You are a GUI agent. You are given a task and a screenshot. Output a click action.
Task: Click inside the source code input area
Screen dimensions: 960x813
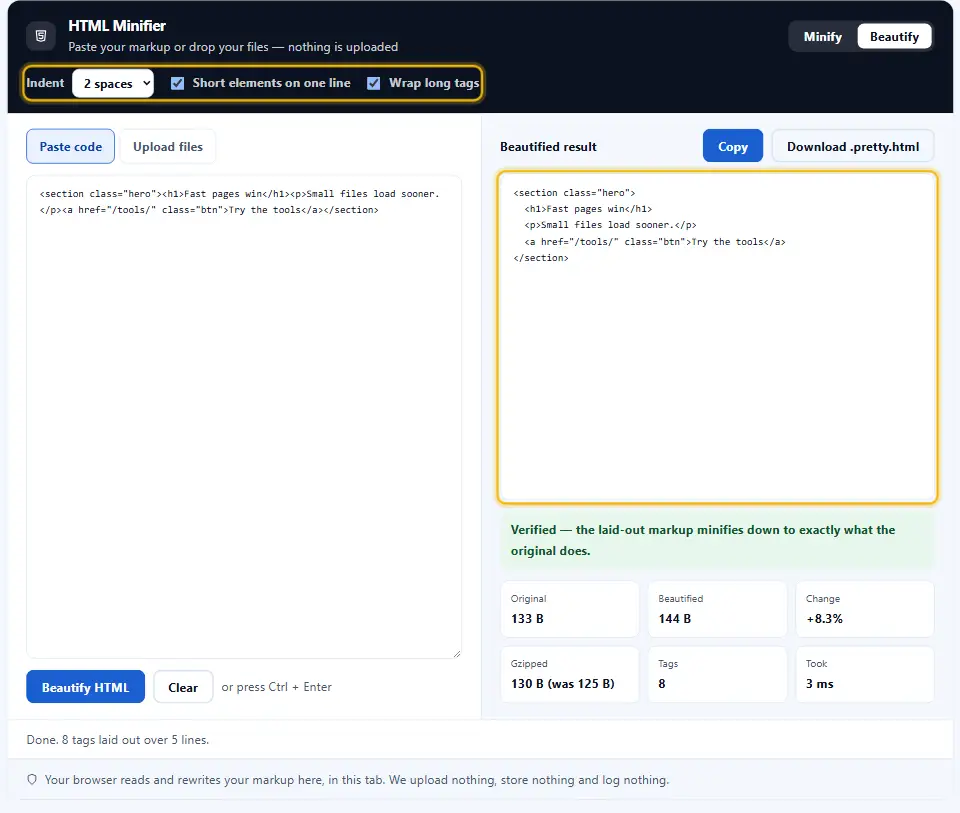point(244,416)
